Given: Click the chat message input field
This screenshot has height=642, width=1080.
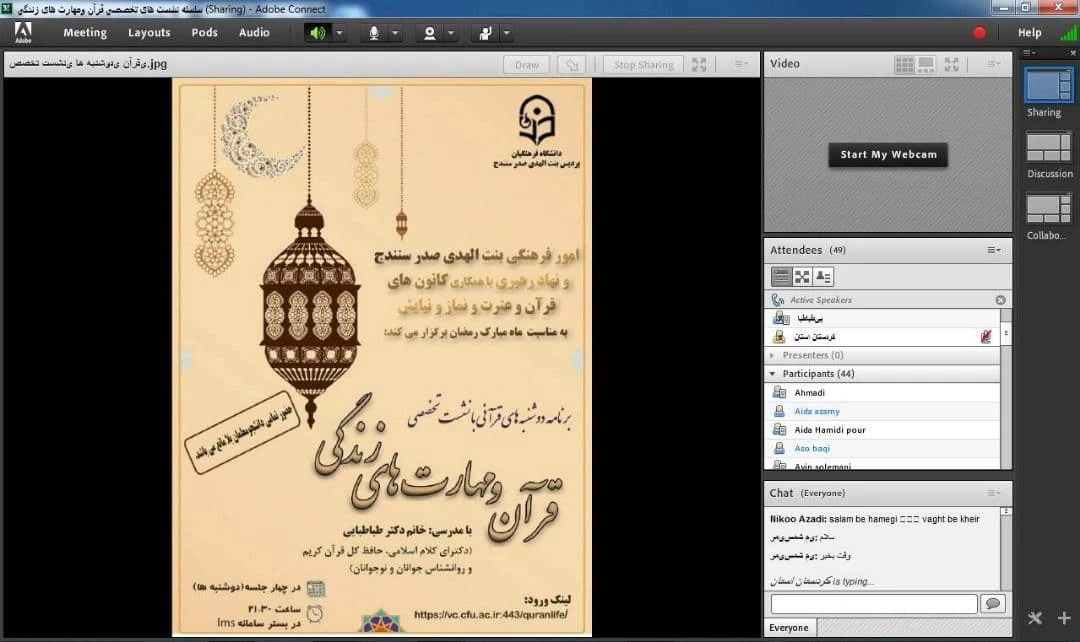Looking at the screenshot, I should pyautogui.click(x=873, y=604).
